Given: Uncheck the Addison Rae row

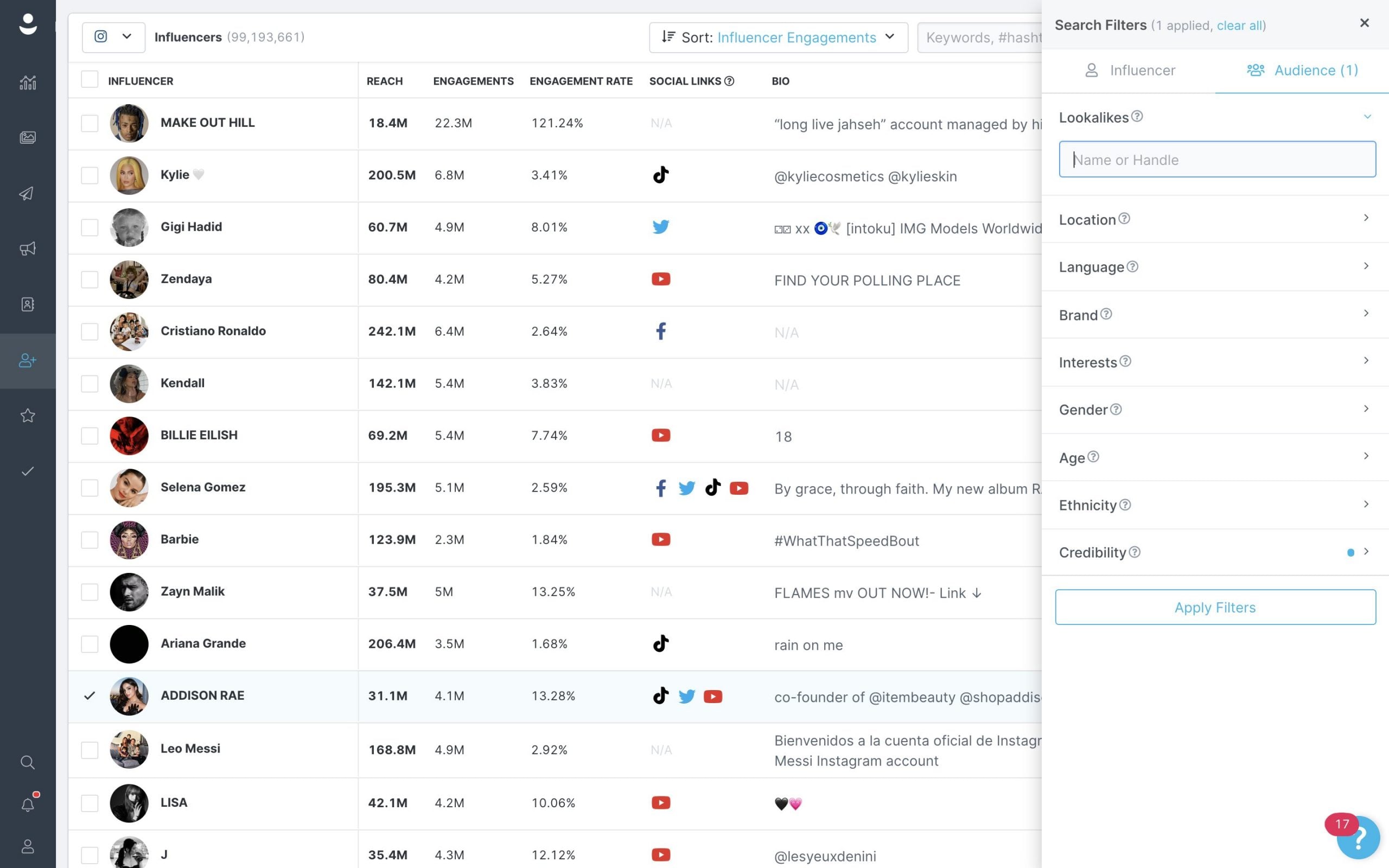Looking at the screenshot, I should point(89,697).
